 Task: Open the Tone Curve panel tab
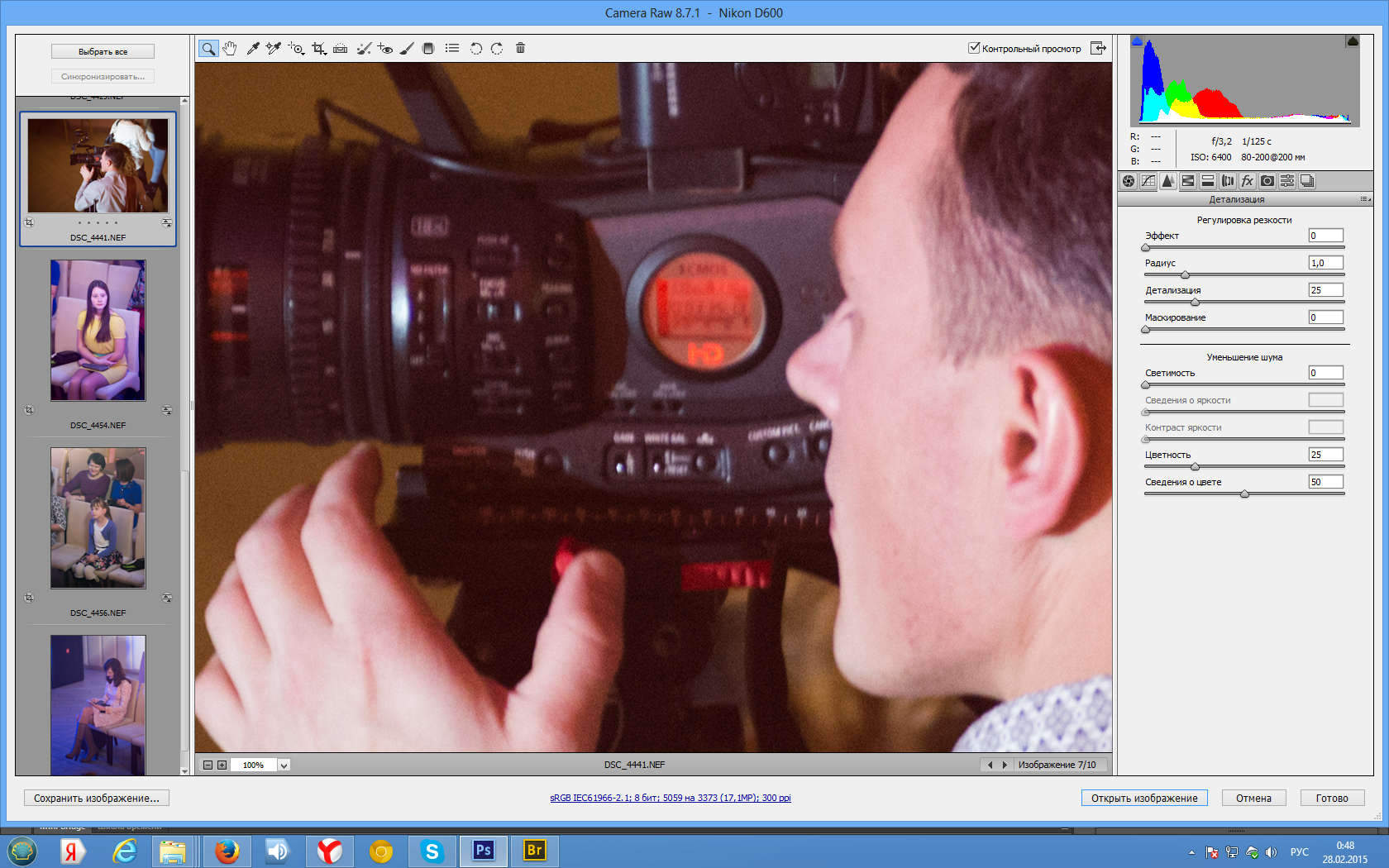click(1148, 181)
